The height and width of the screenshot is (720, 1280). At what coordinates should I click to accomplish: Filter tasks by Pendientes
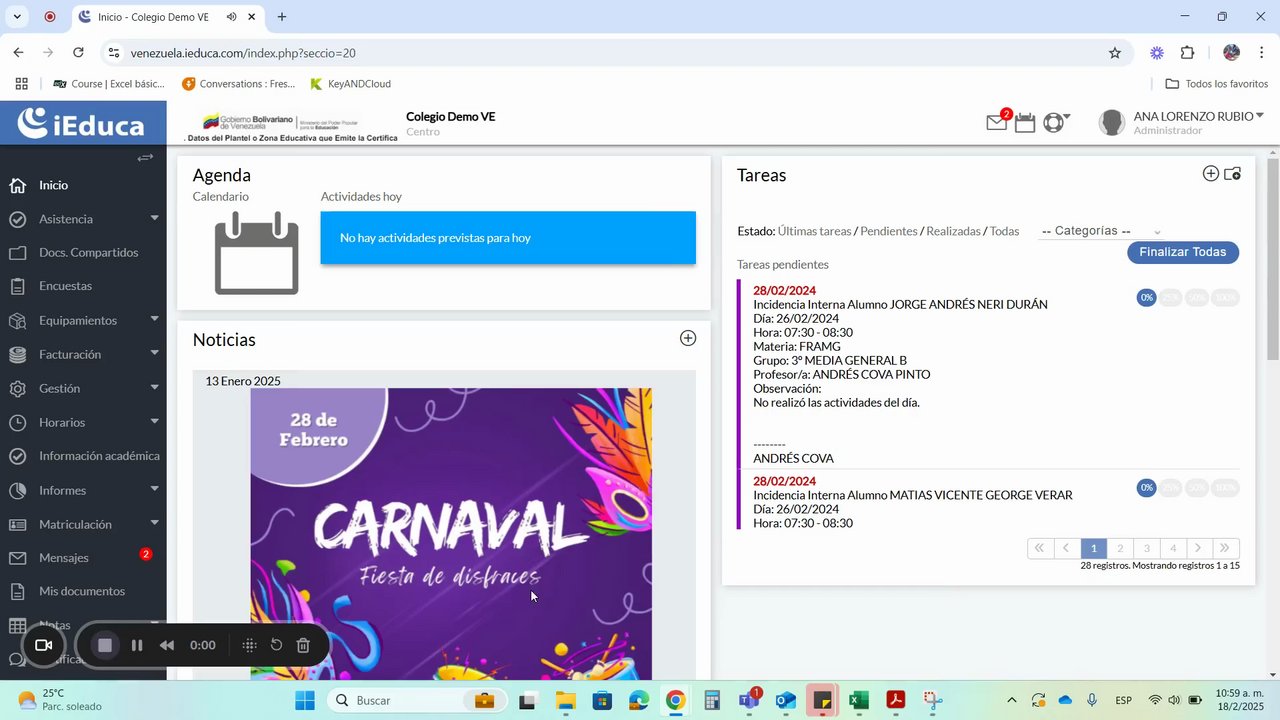pyautogui.click(x=888, y=231)
